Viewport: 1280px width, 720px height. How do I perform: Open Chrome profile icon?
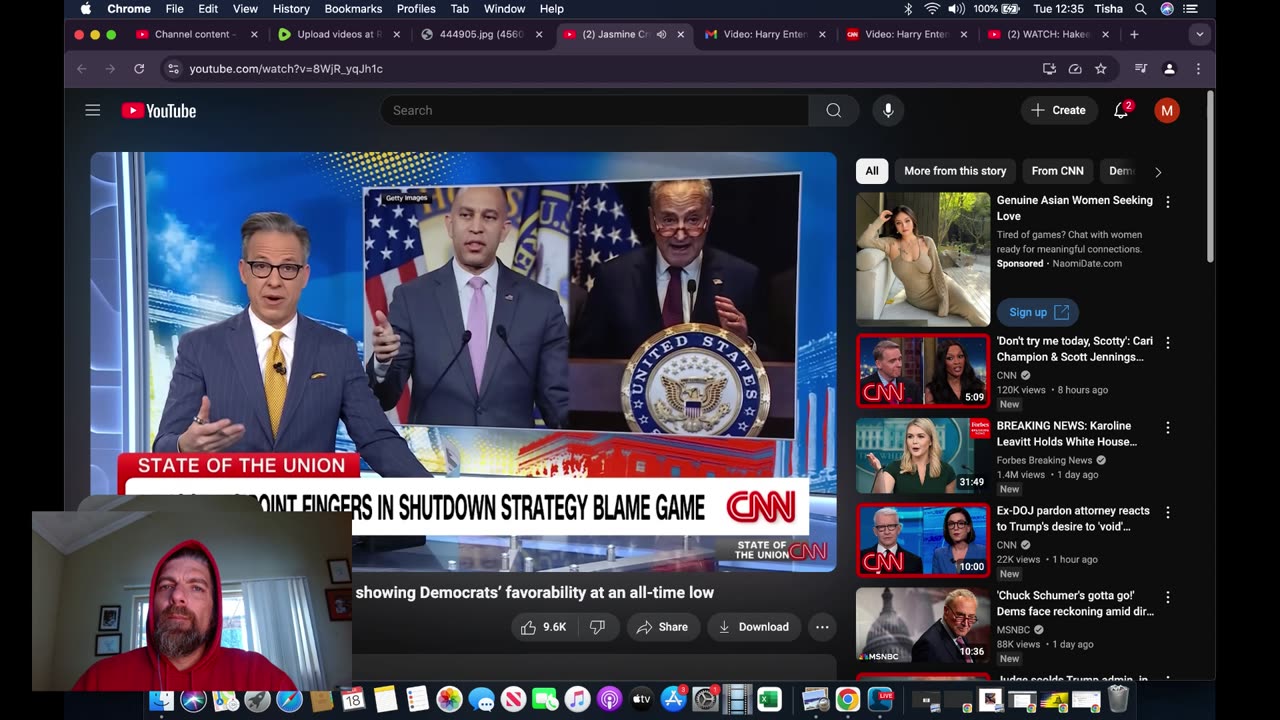1169,69
